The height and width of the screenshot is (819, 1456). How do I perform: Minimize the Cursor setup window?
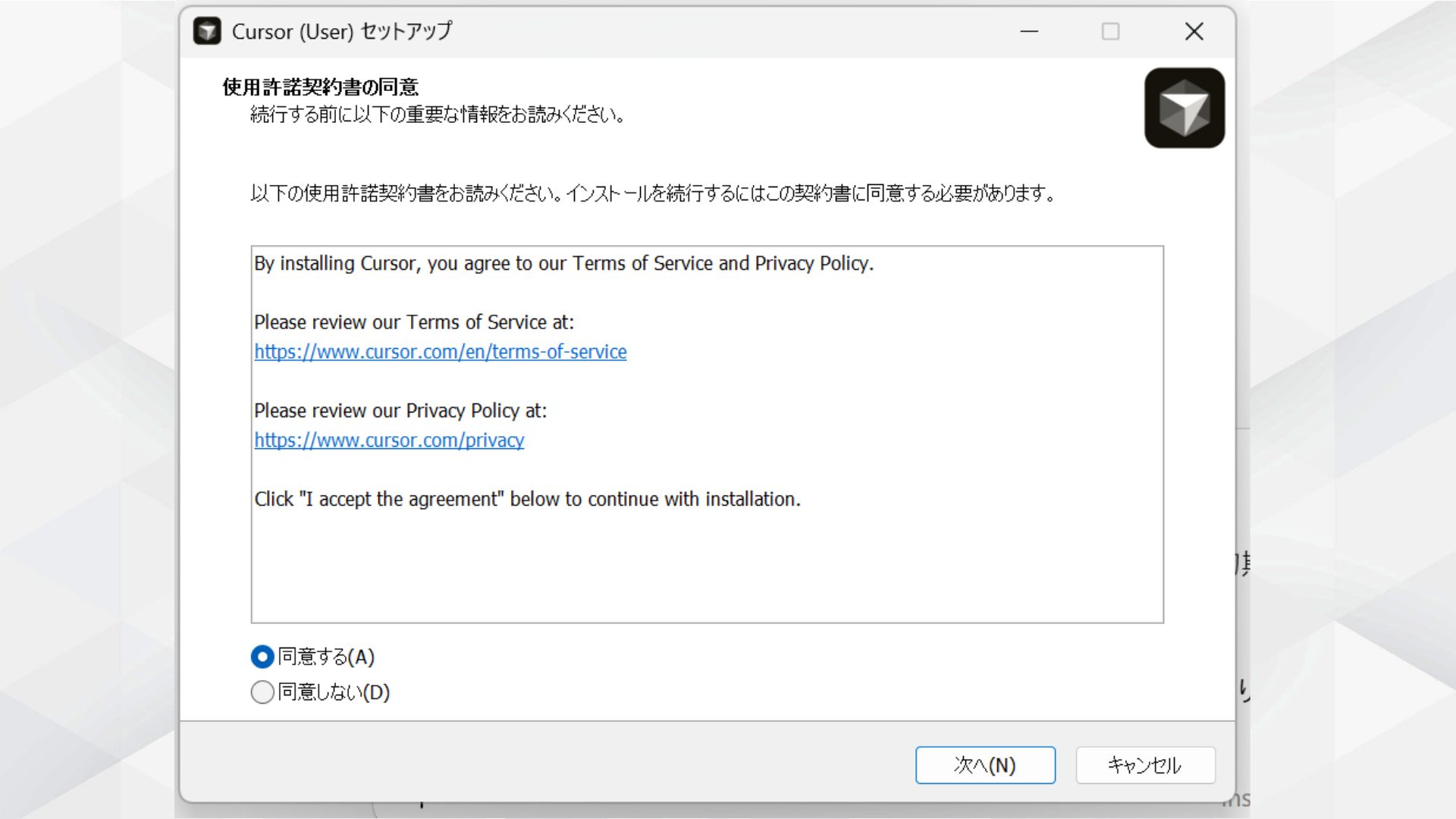(1029, 31)
